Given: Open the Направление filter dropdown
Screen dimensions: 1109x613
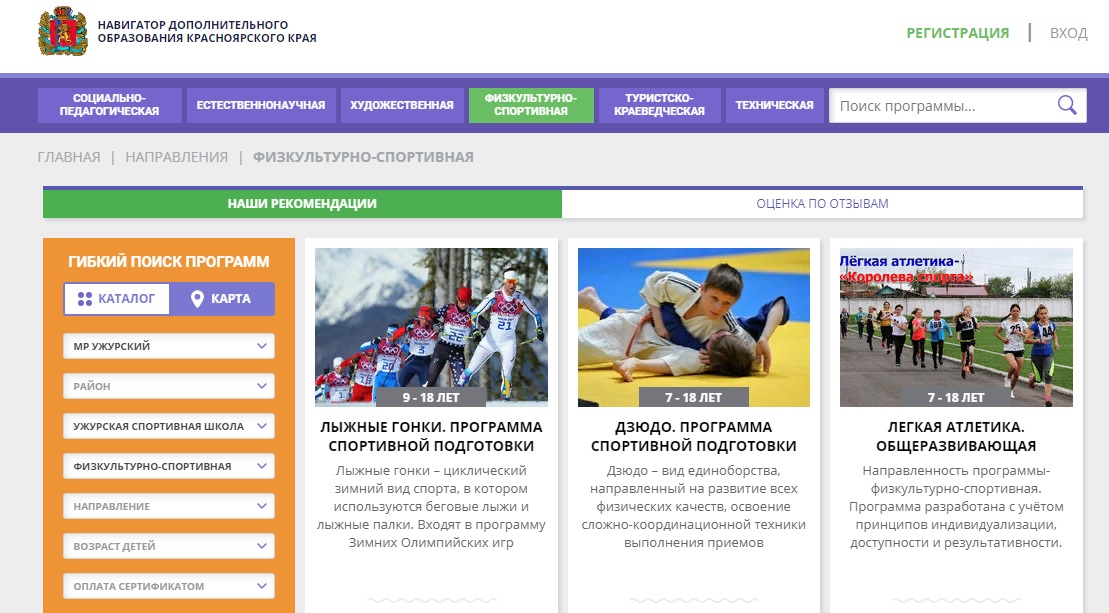Looking at the screenshot, I should pyautogui.click(x=168, y=506).
